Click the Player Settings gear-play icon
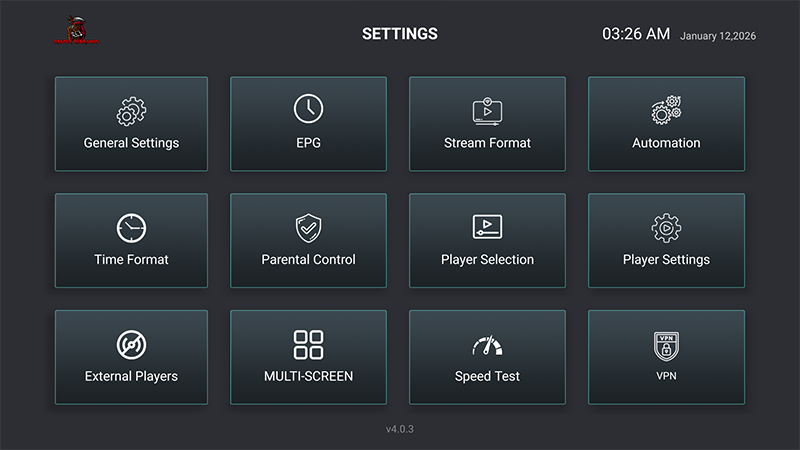Viewport: 800px width, 450px height. pos(666,228)
